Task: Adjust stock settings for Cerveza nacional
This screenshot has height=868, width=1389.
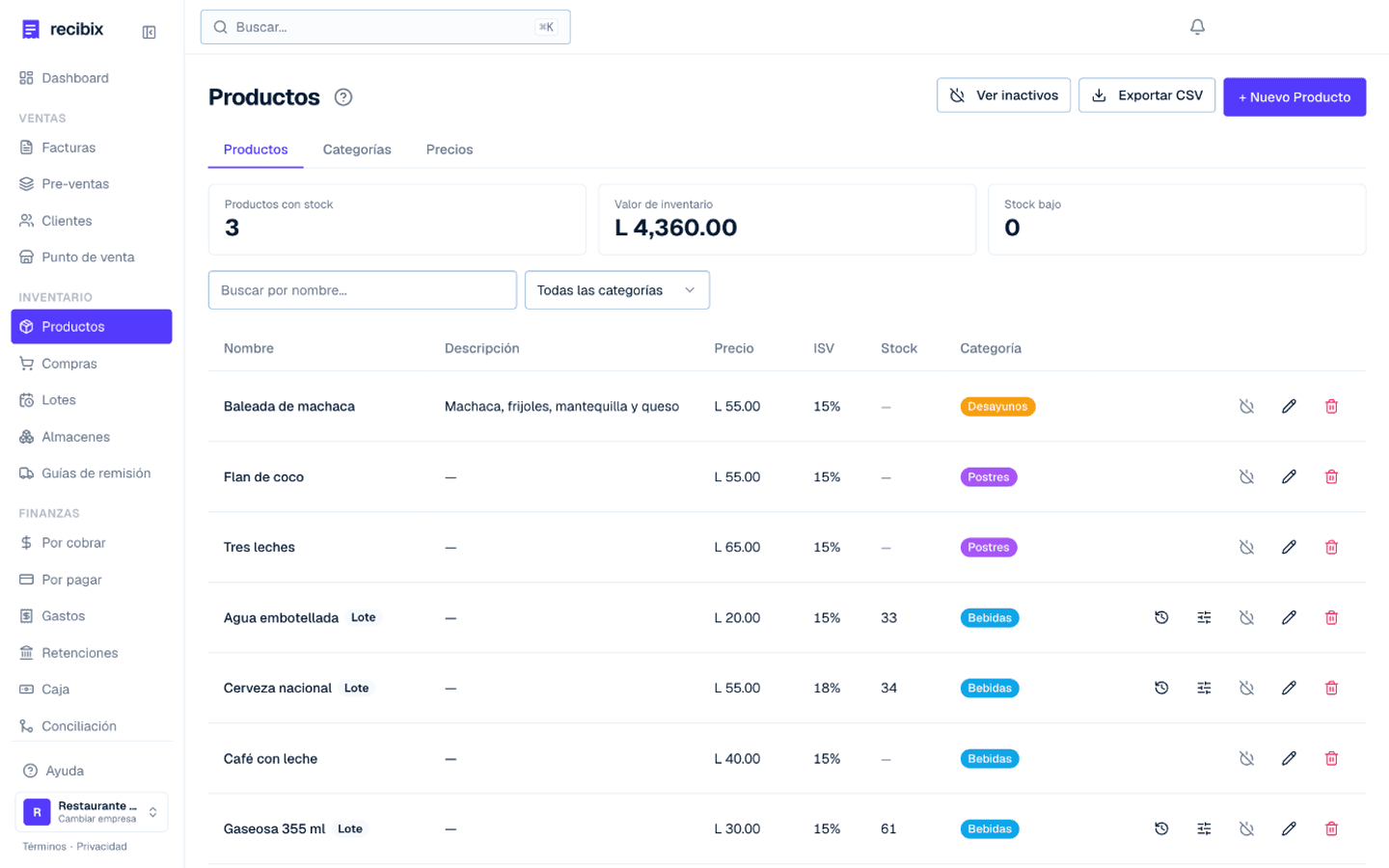Action: [1204, 688]
